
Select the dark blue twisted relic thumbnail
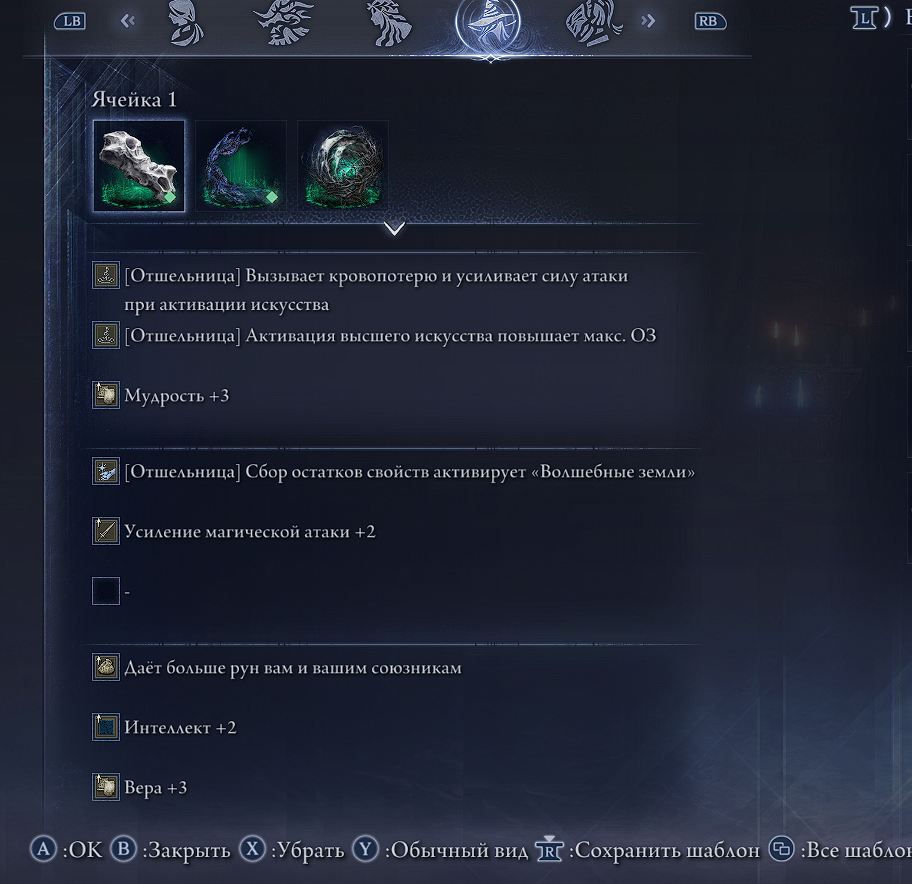(241, 166)
